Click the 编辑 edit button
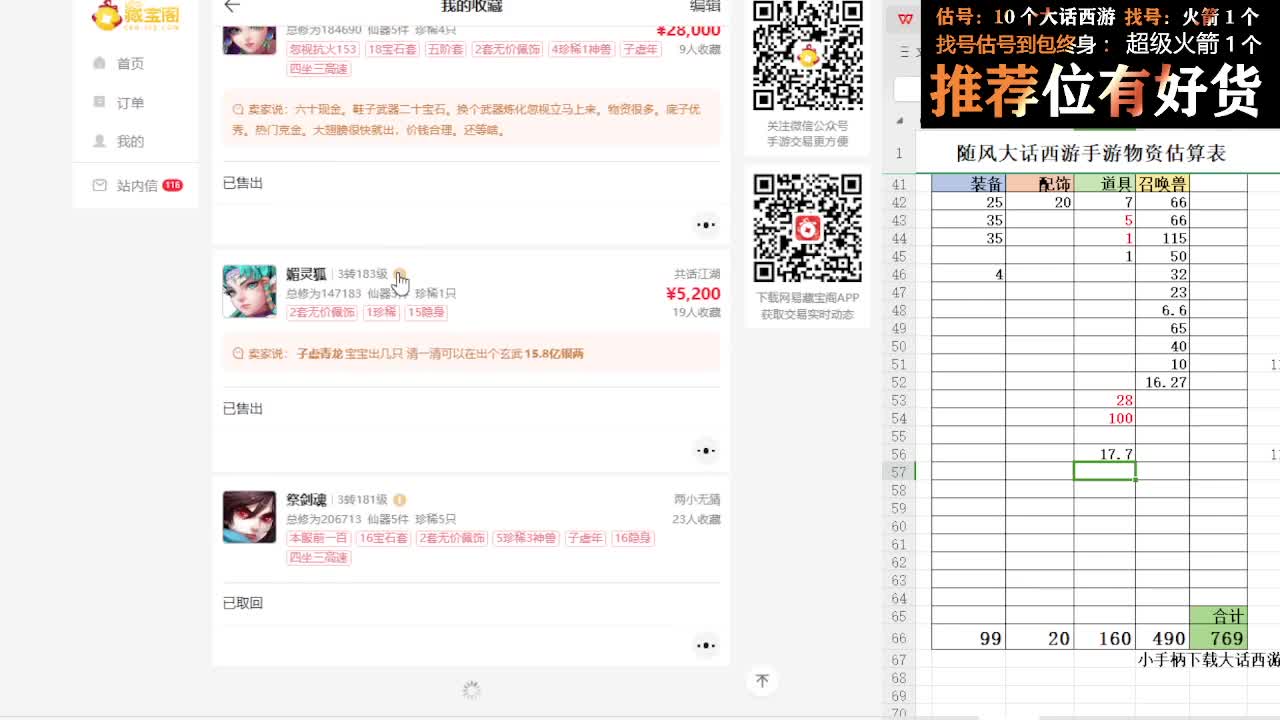 coord(705,6)
